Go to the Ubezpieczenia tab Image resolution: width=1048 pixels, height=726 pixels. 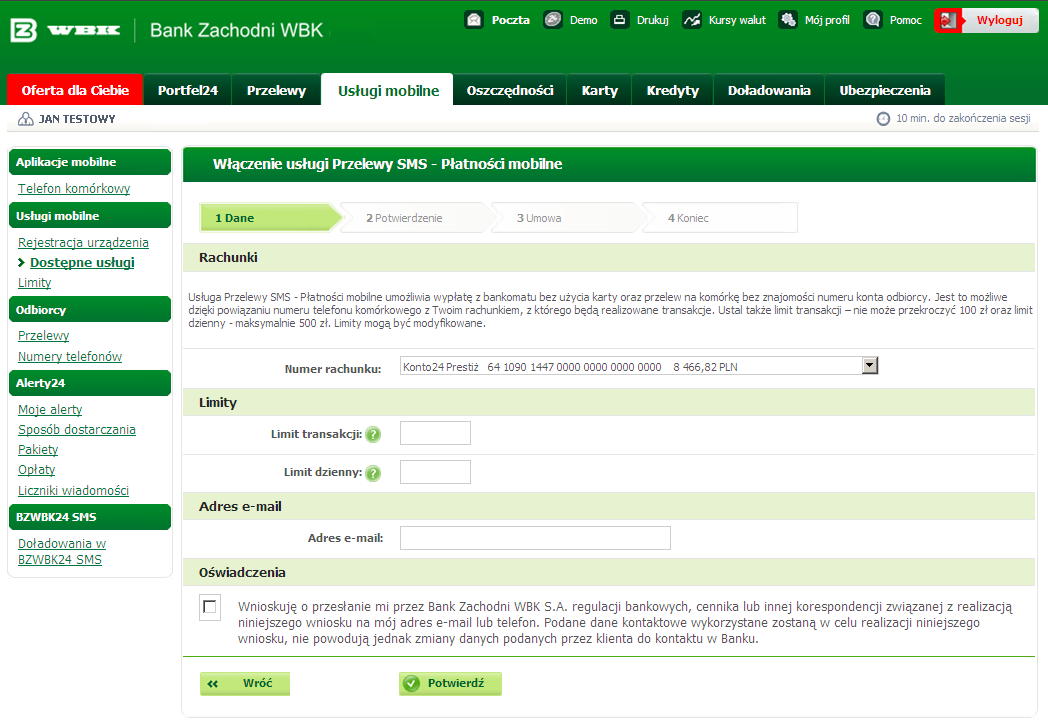coord(885,90)
